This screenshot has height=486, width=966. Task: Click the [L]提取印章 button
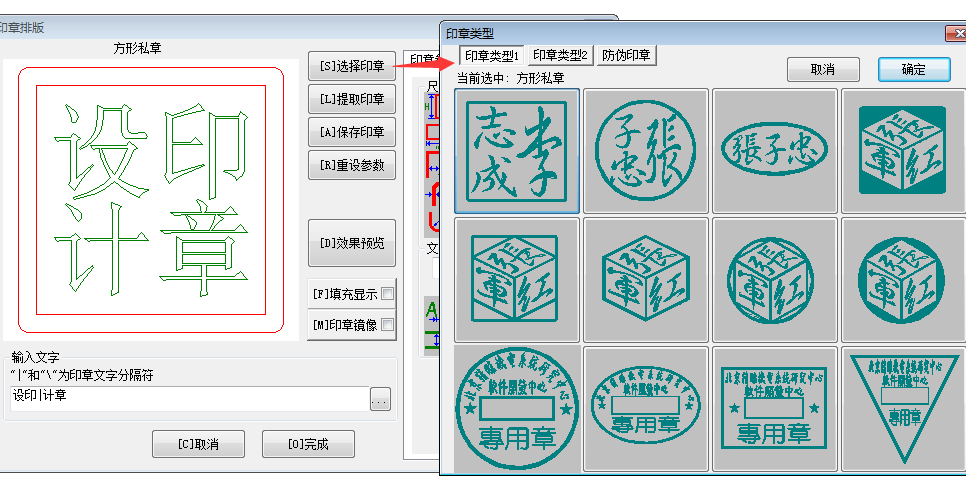coord(352,99)
